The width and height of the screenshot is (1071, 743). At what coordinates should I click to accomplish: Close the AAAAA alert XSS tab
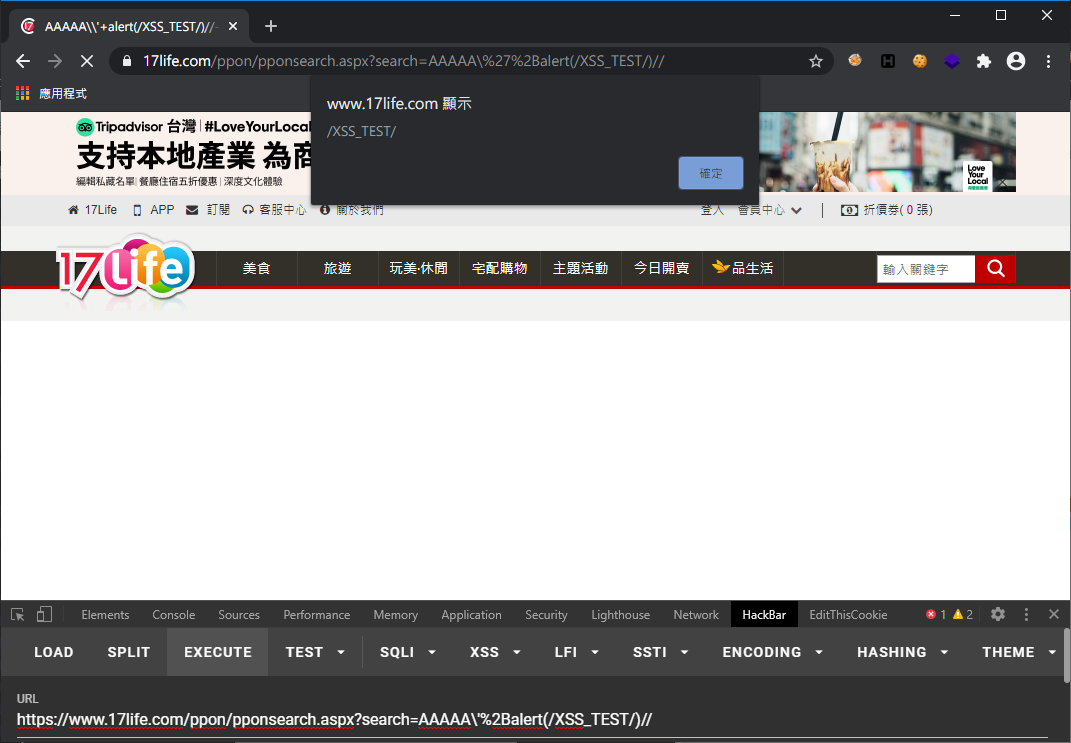click(x=233, y=26)
